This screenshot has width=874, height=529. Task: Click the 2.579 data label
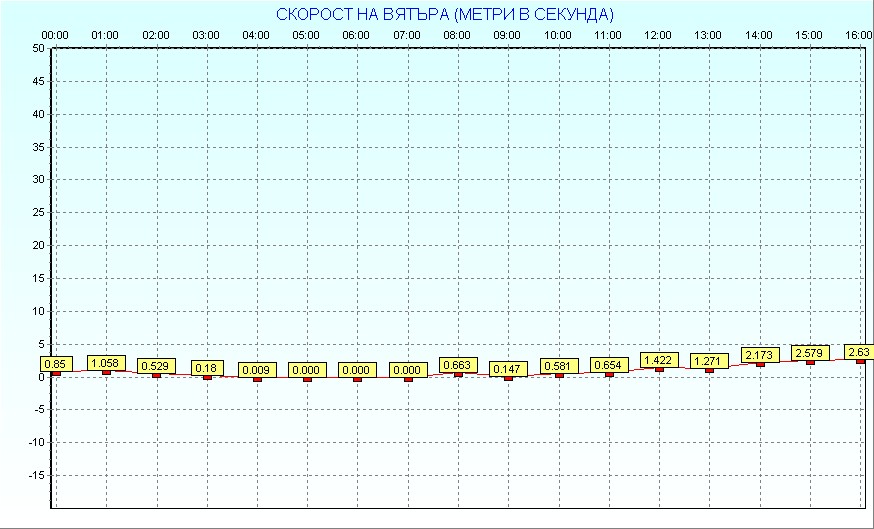click(x=810, y=353)
